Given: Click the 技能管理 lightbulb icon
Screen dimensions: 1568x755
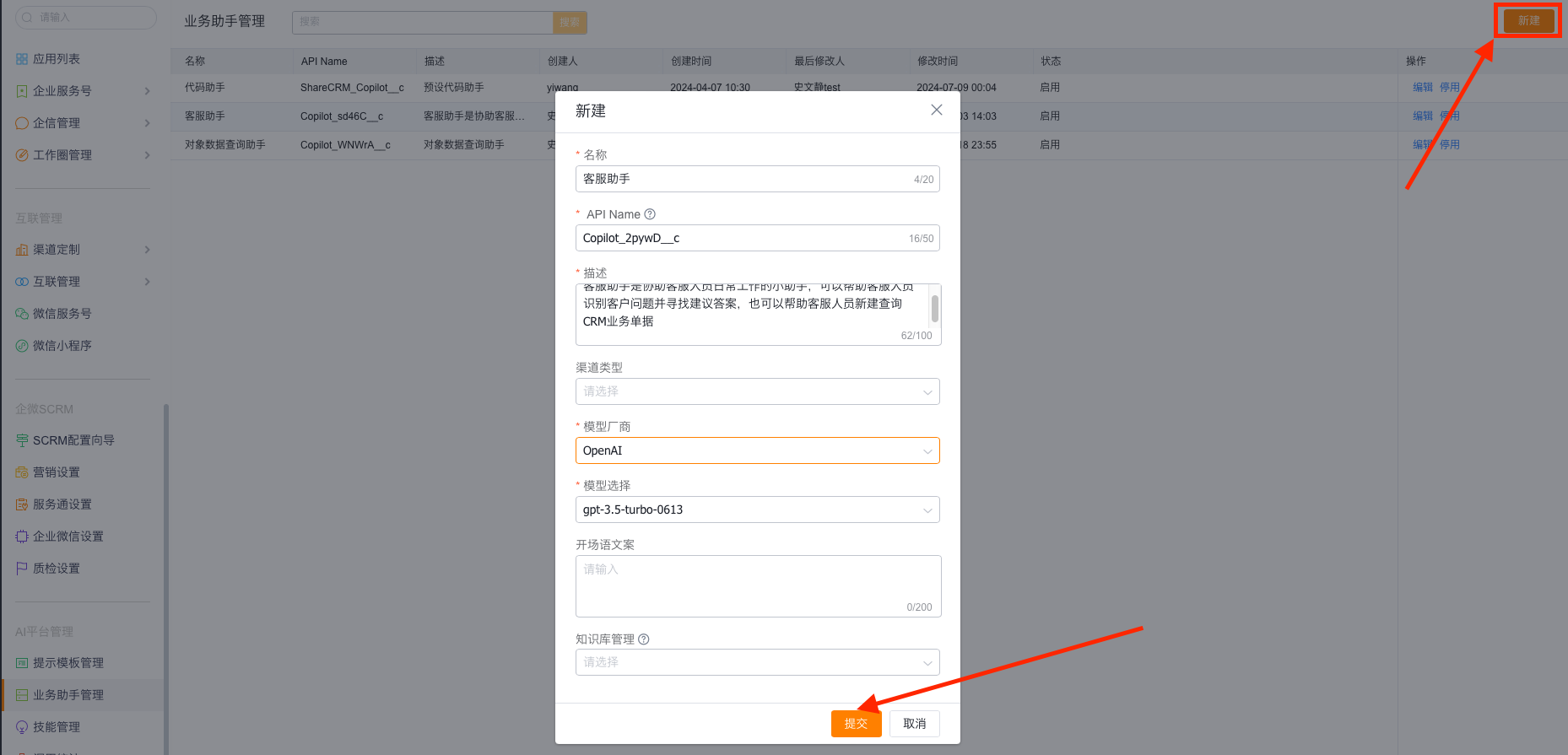Looking at the screenshot, I should (22, 727).
